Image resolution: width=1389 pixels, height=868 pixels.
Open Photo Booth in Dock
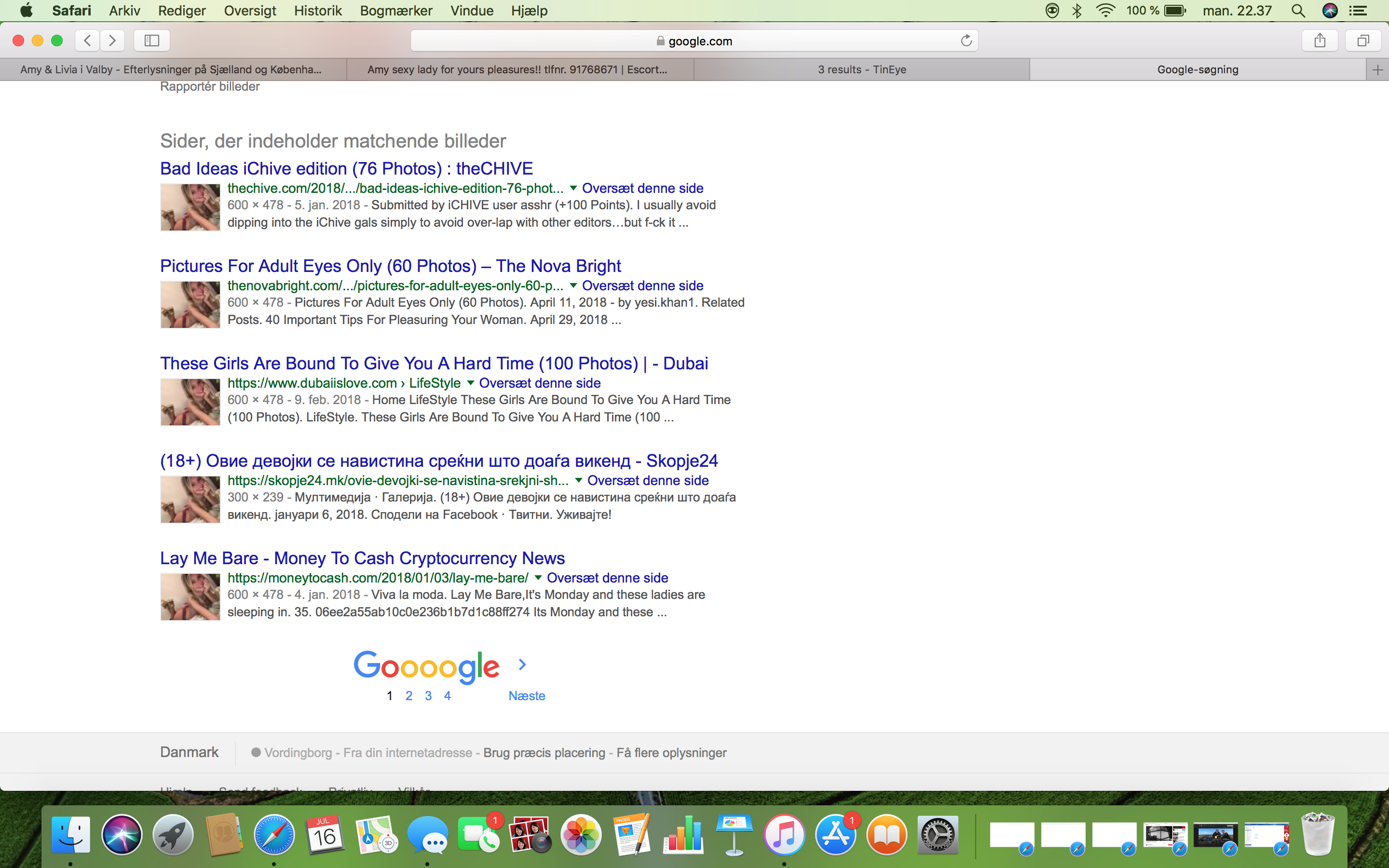click(x=530, y=834)
